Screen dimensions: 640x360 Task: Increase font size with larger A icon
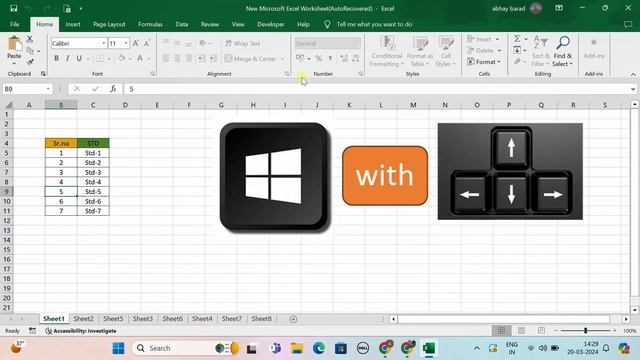[x=136, y=43]
